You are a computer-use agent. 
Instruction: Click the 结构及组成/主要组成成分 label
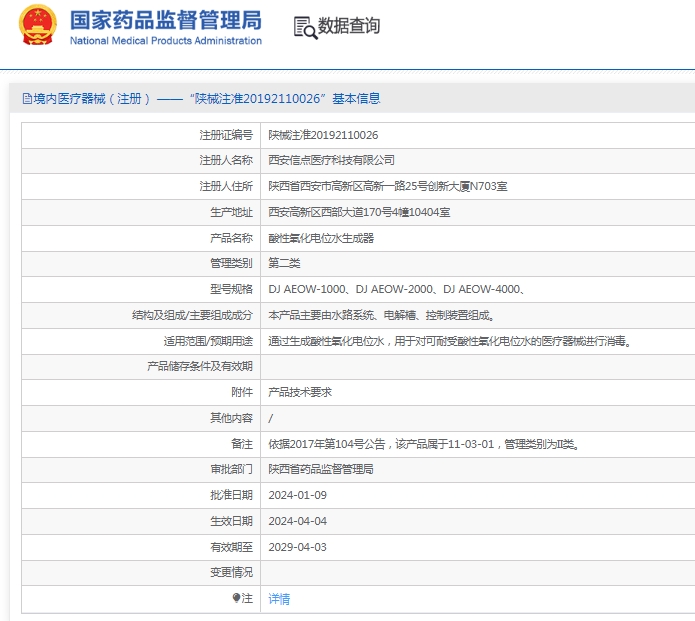click(x=192, y=315)
